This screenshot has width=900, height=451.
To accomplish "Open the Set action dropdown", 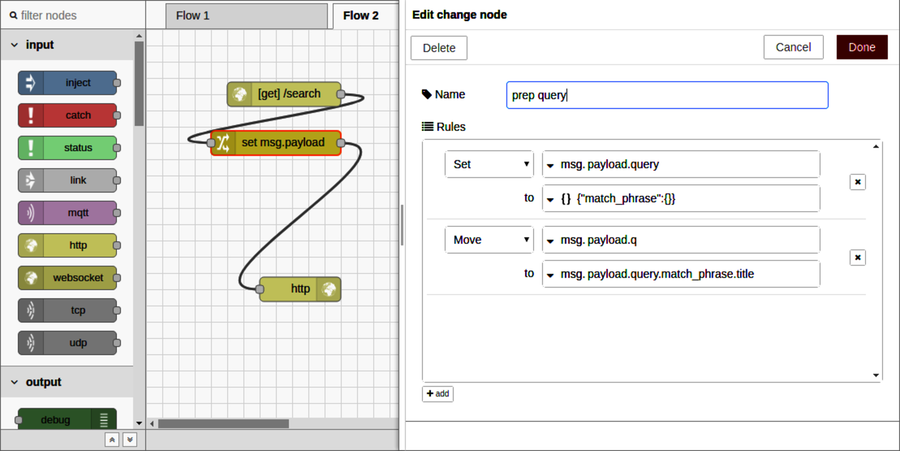I will (x=490, y=164).
